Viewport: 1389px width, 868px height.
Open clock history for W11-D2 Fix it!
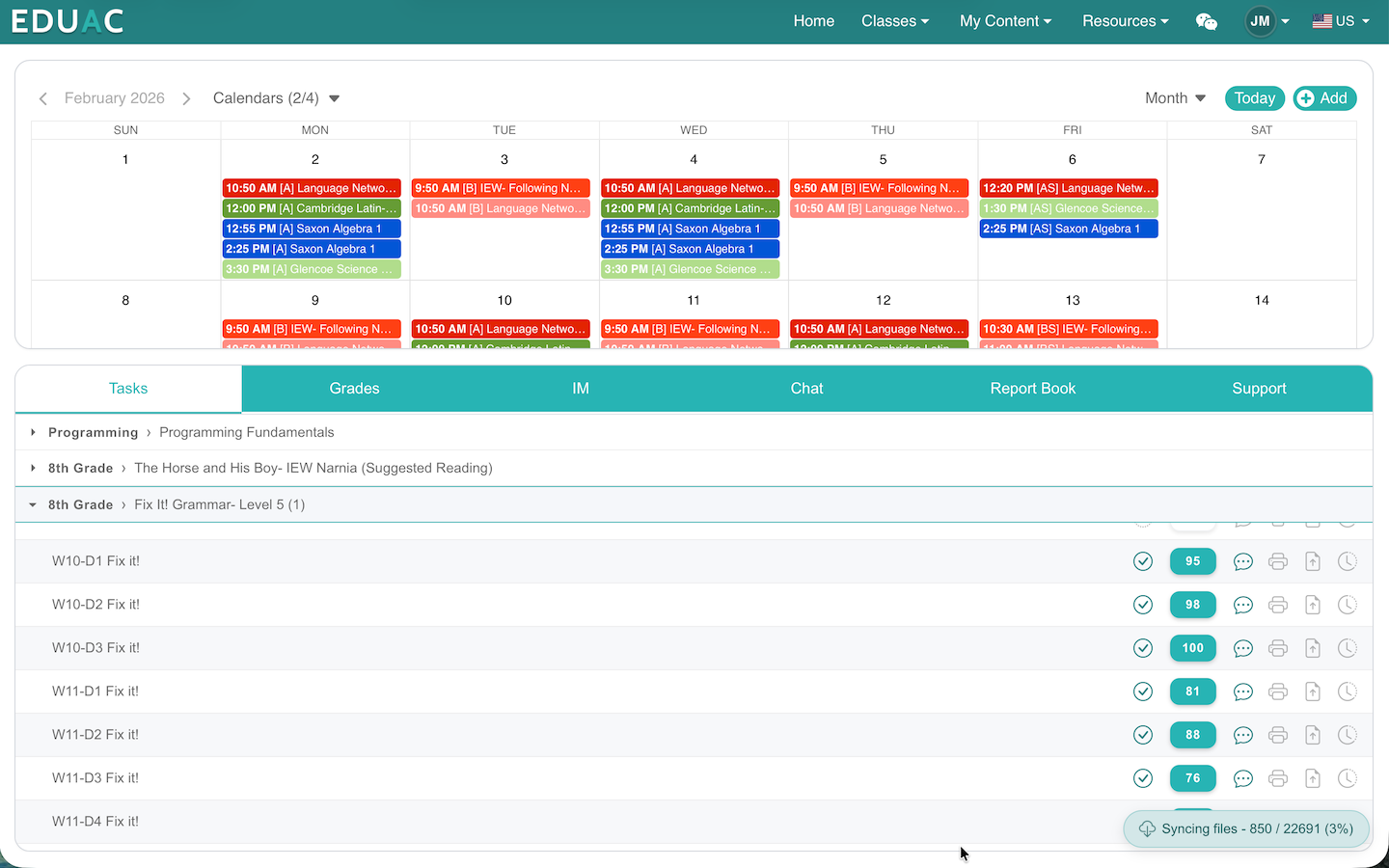point(1348,735)
